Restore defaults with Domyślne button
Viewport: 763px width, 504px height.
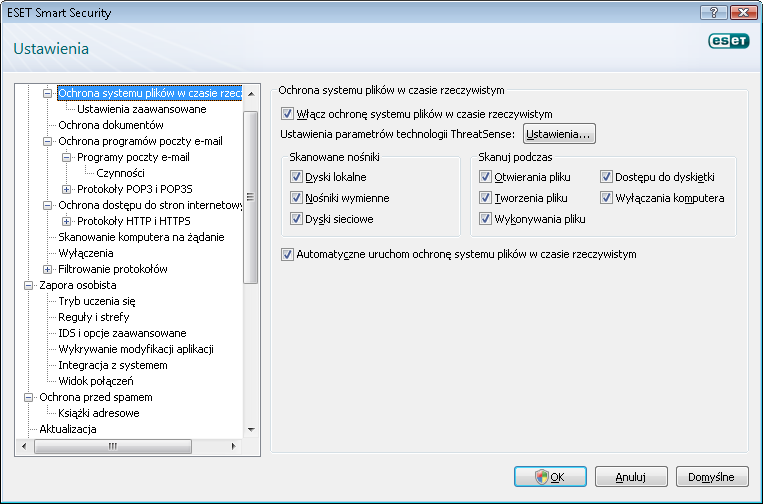point(712,477)
